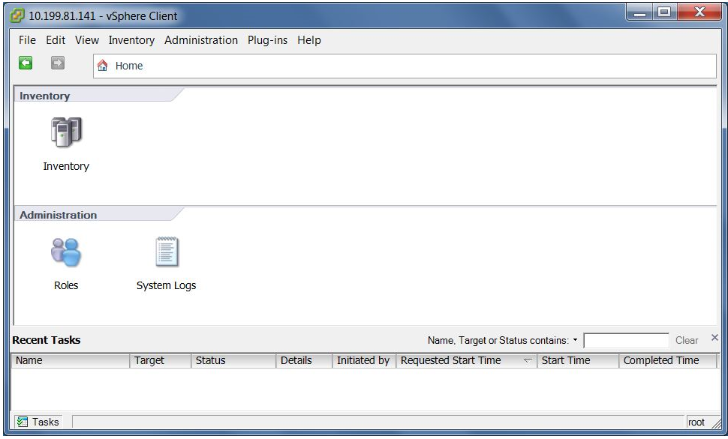Sort by the Status column header
Screen dimensions: 728x439
234,361
